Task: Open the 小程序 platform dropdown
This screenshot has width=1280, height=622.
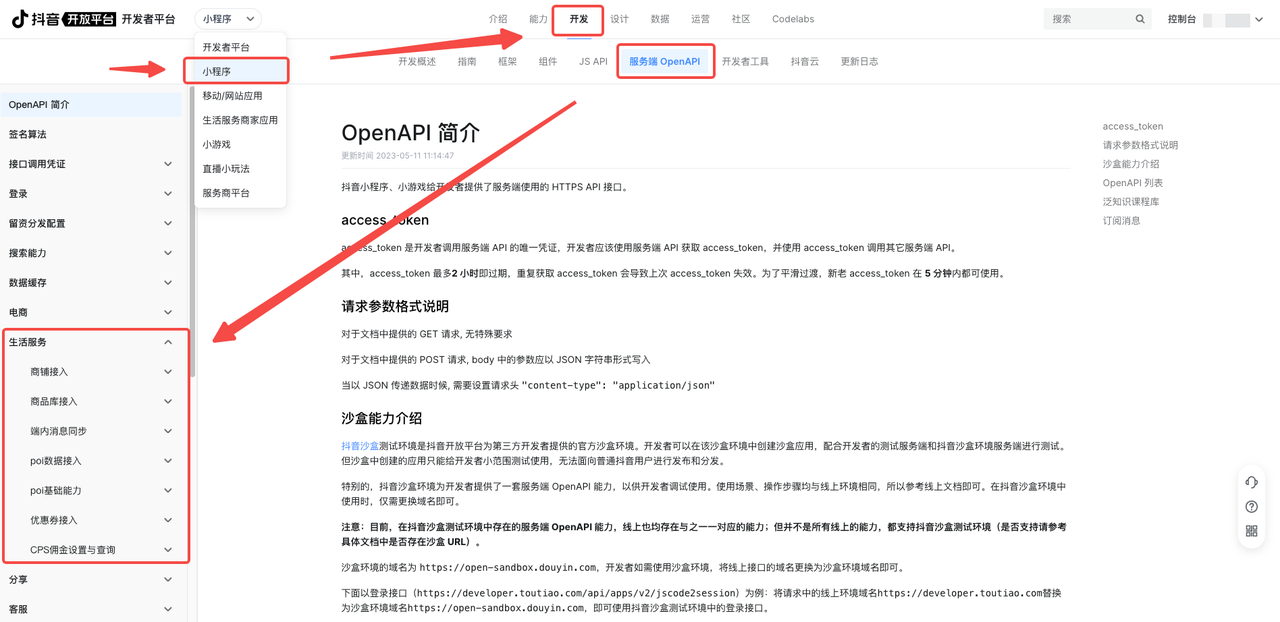Action: (228, 19)
